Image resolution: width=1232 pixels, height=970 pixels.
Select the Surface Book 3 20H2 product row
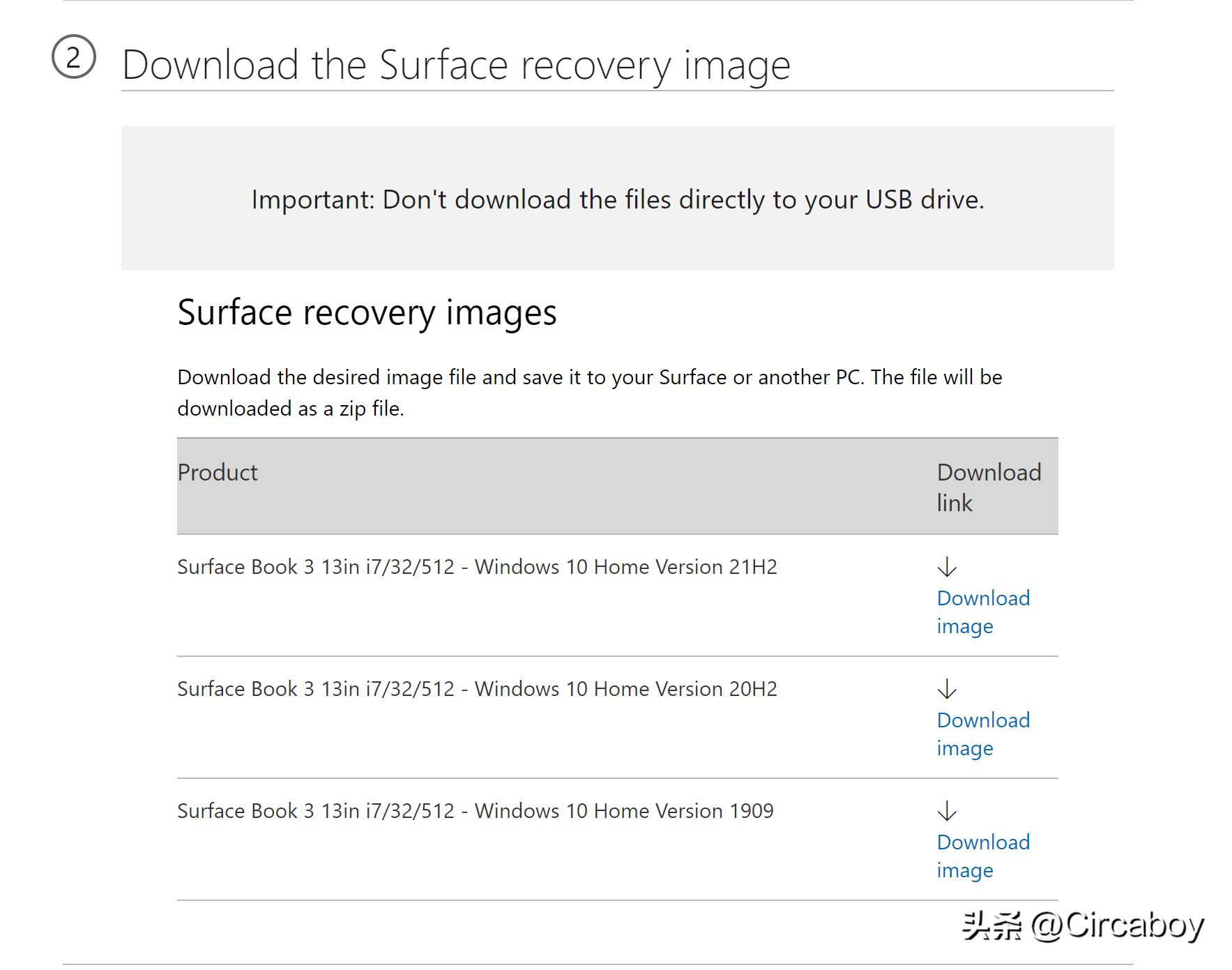(480, 689)
